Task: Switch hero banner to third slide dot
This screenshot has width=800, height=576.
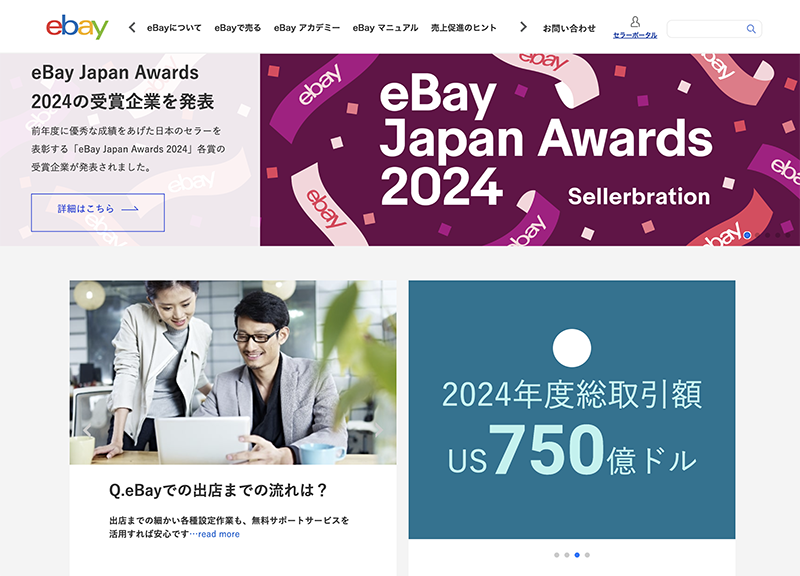Action: point(768,235)
